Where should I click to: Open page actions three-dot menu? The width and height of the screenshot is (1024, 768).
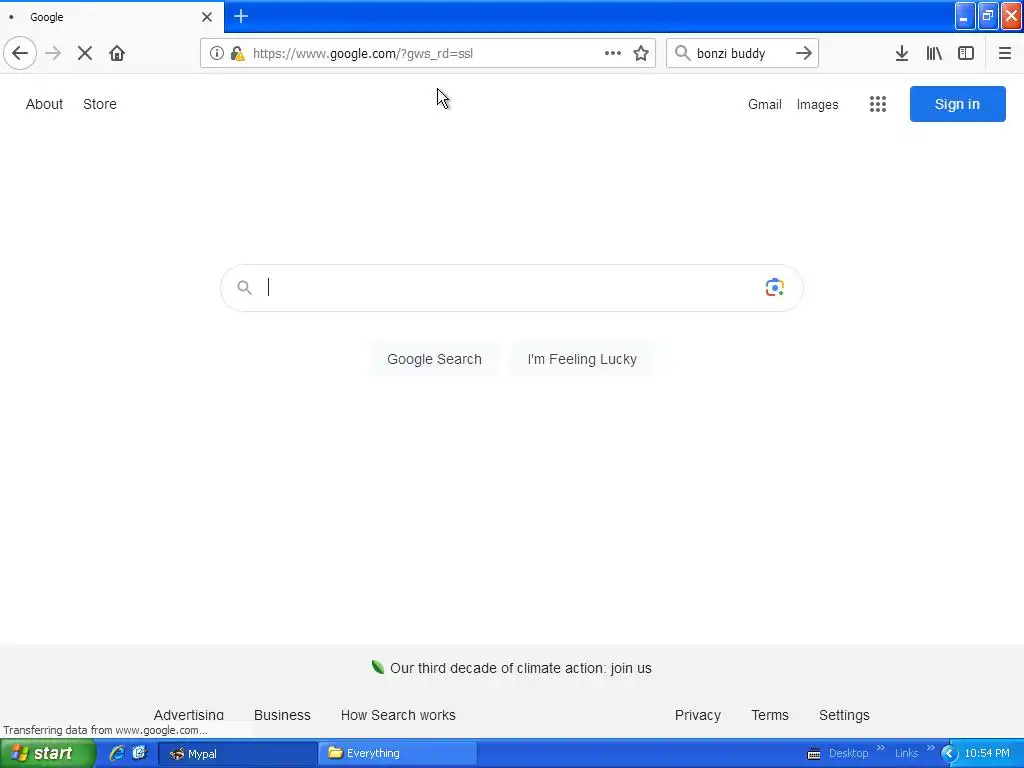point(613,53)
